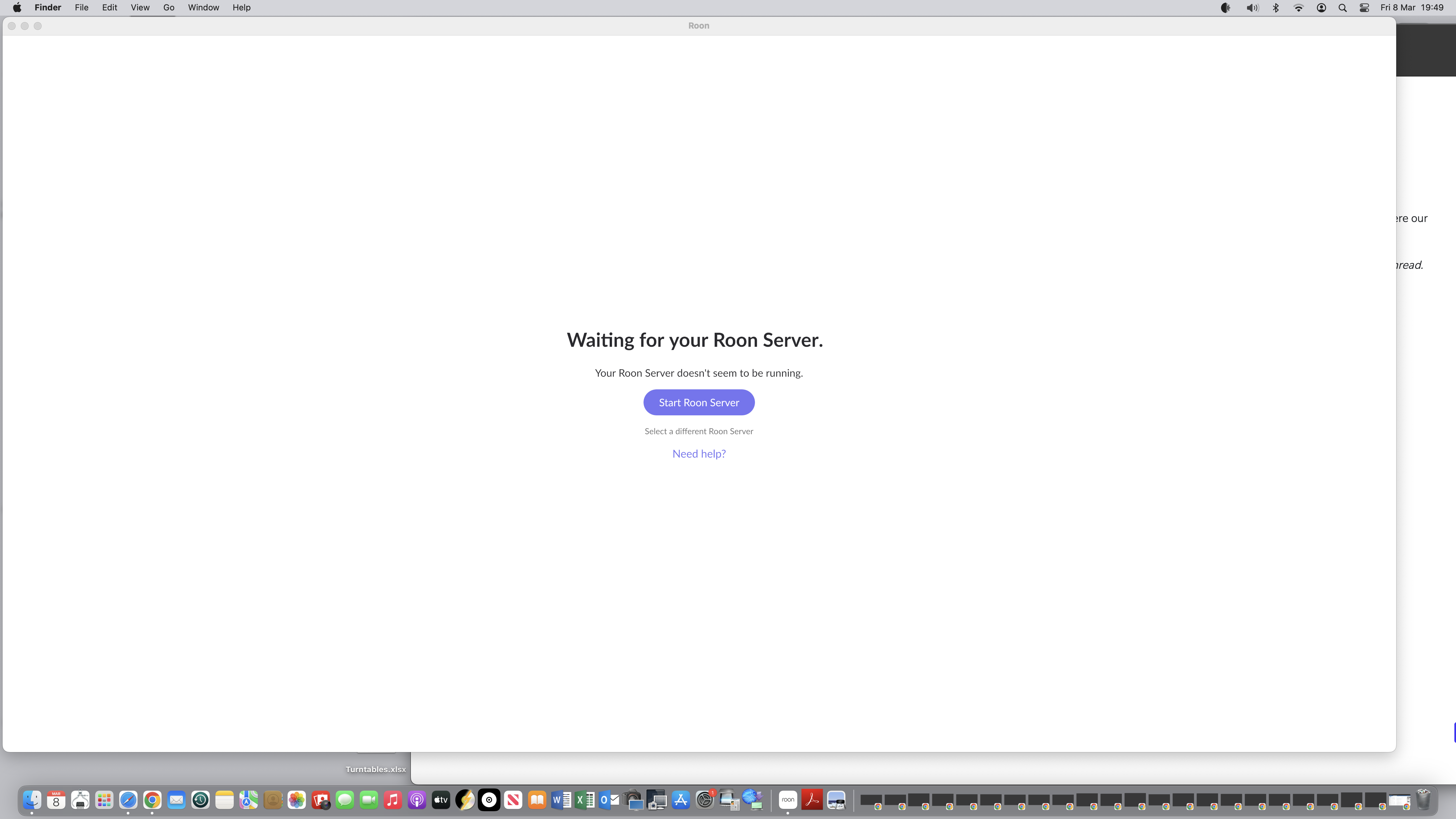Open the 'Need help?' link

[x=699, y=454]
